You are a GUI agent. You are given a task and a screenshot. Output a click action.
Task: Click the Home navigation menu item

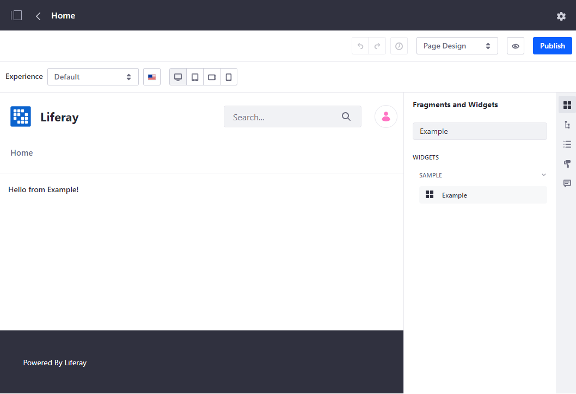point(22,153)
